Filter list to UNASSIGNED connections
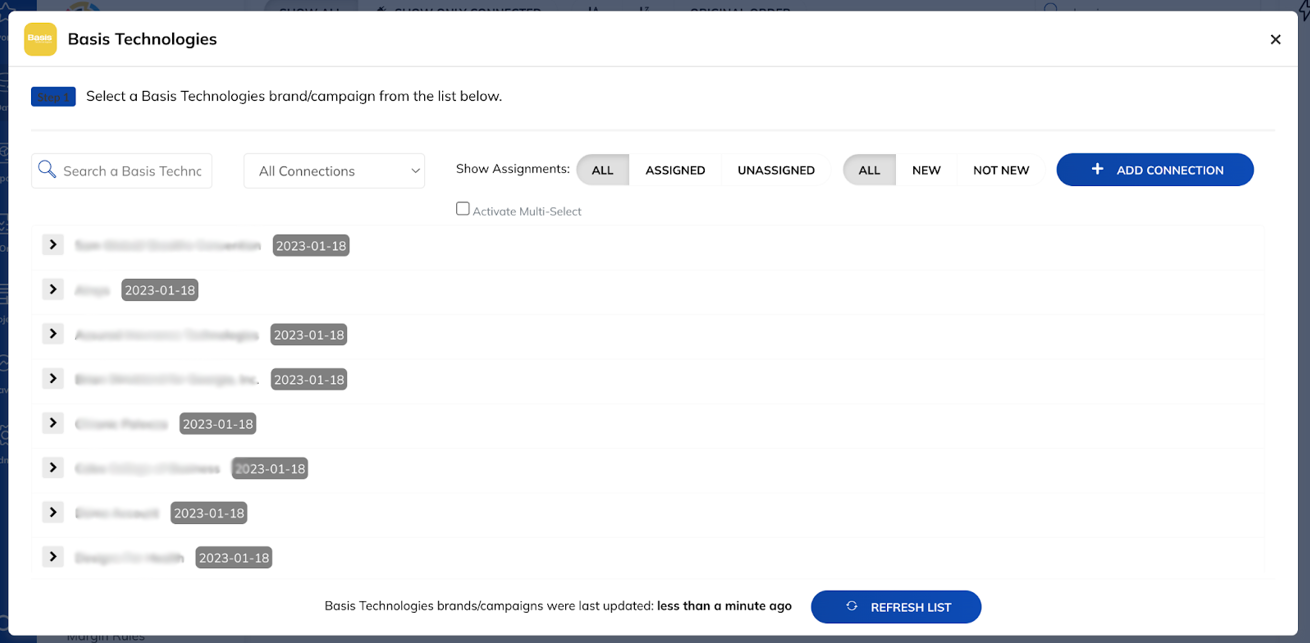This screenshot has height=643, width=1310. [776, 170]
